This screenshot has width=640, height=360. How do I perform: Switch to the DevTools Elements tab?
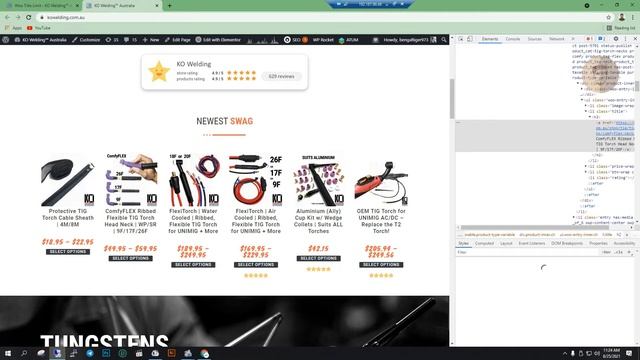[x=490, y=39]
